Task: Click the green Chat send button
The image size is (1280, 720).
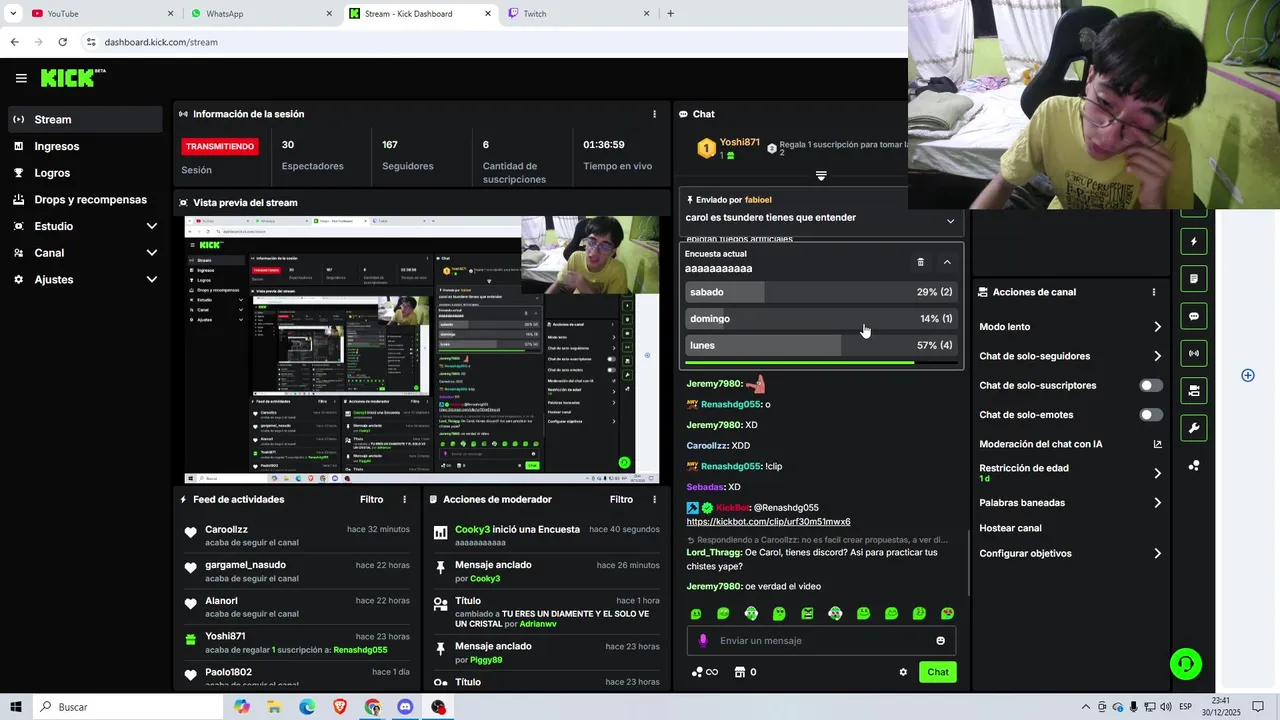Action: 937,672
